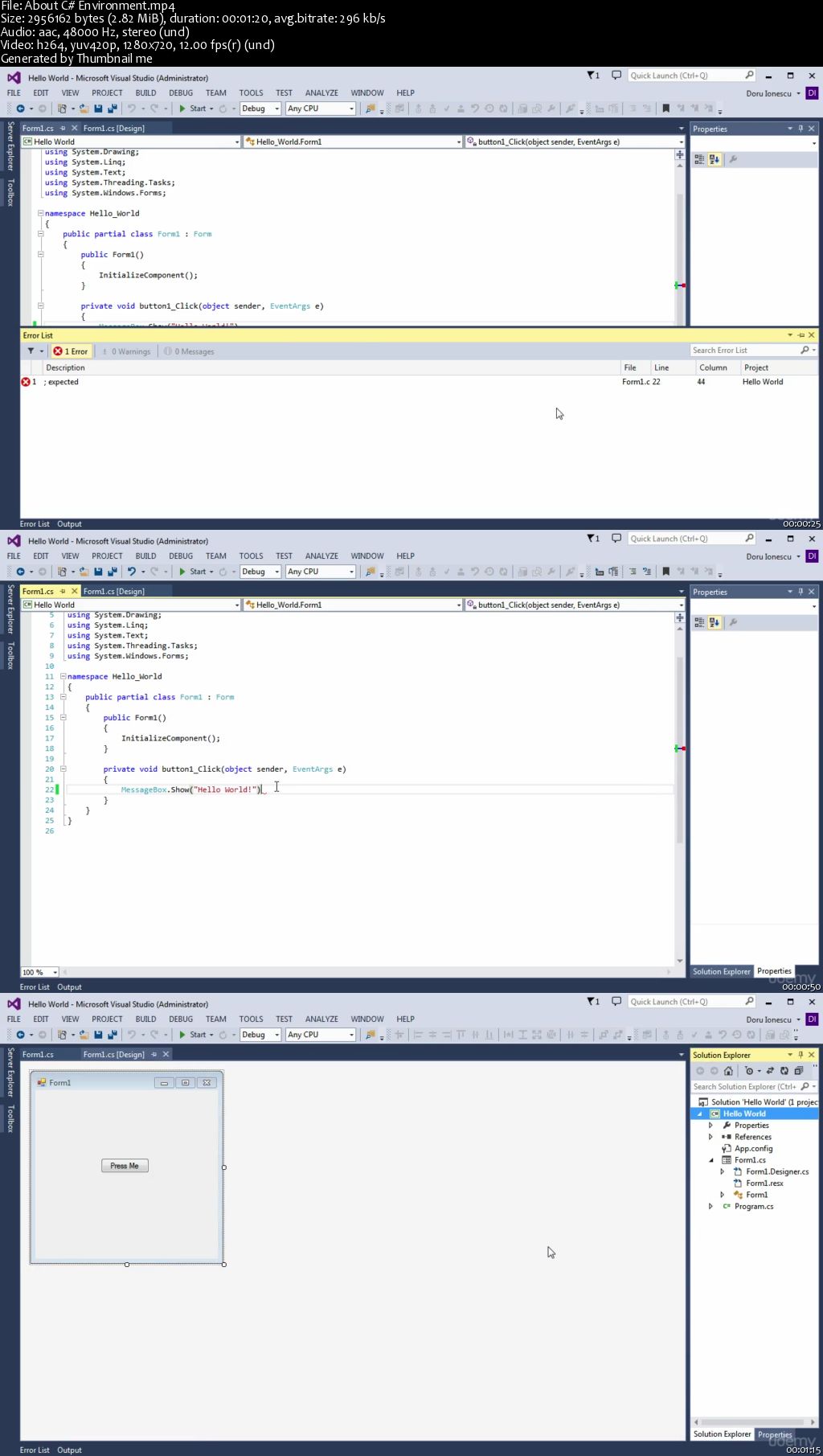The image size is (823, 1456).
Task: Open the Error List window position dropdown
Action: 790,335
